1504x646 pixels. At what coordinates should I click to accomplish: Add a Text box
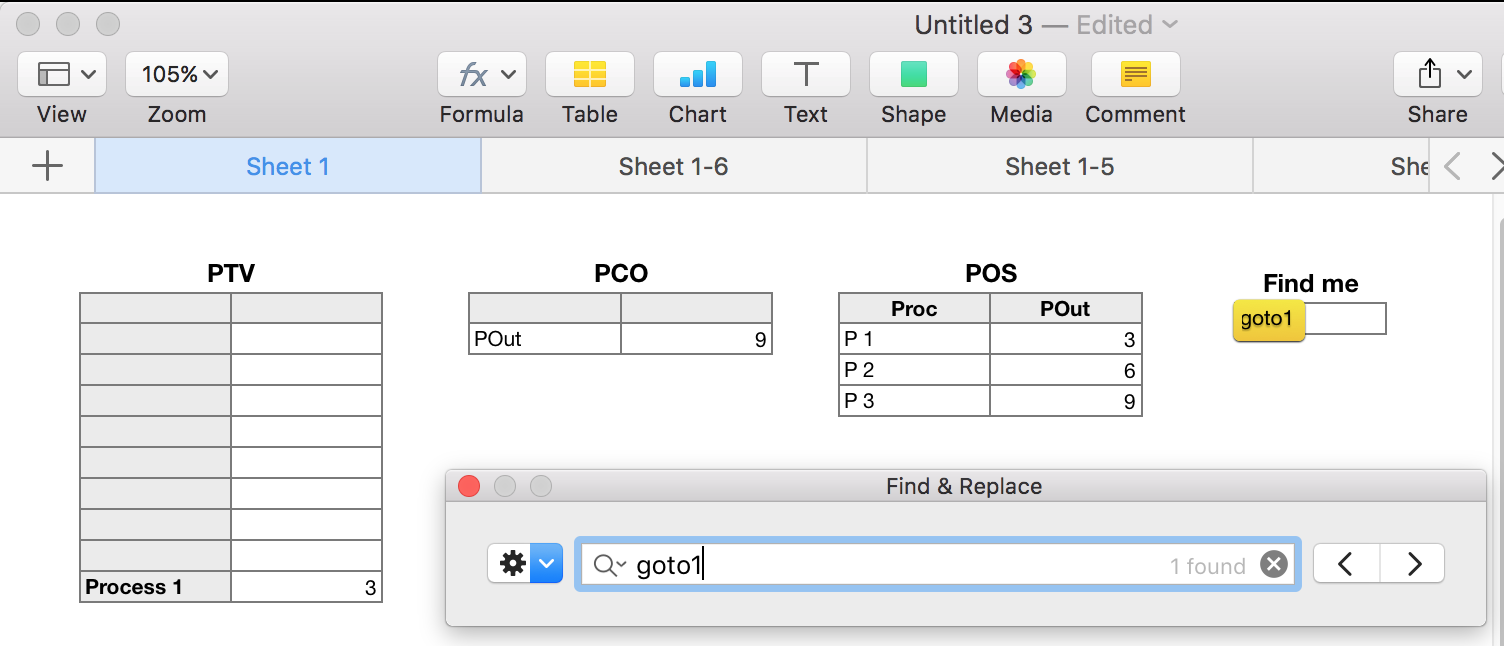pyautogui.click(x=805, y=74)
